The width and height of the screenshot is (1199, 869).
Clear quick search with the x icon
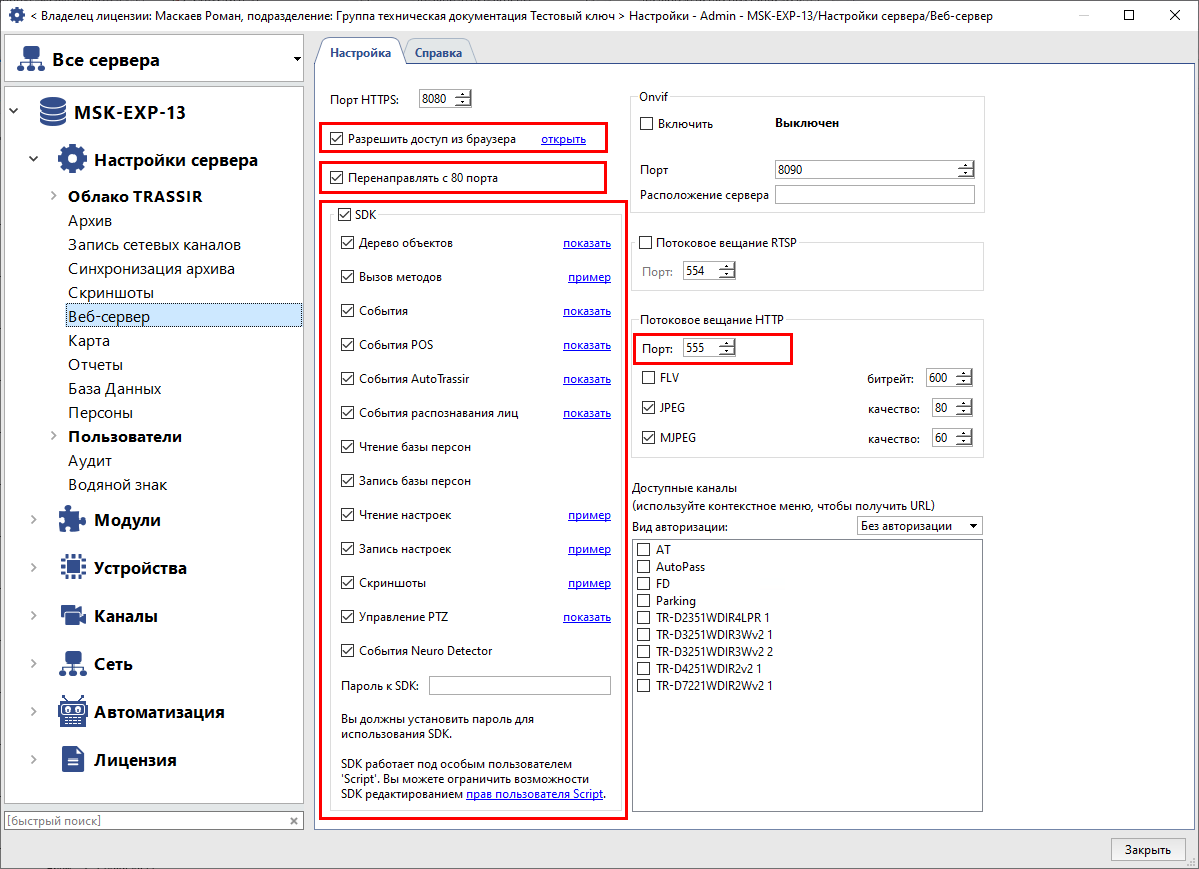pos(294,821)
